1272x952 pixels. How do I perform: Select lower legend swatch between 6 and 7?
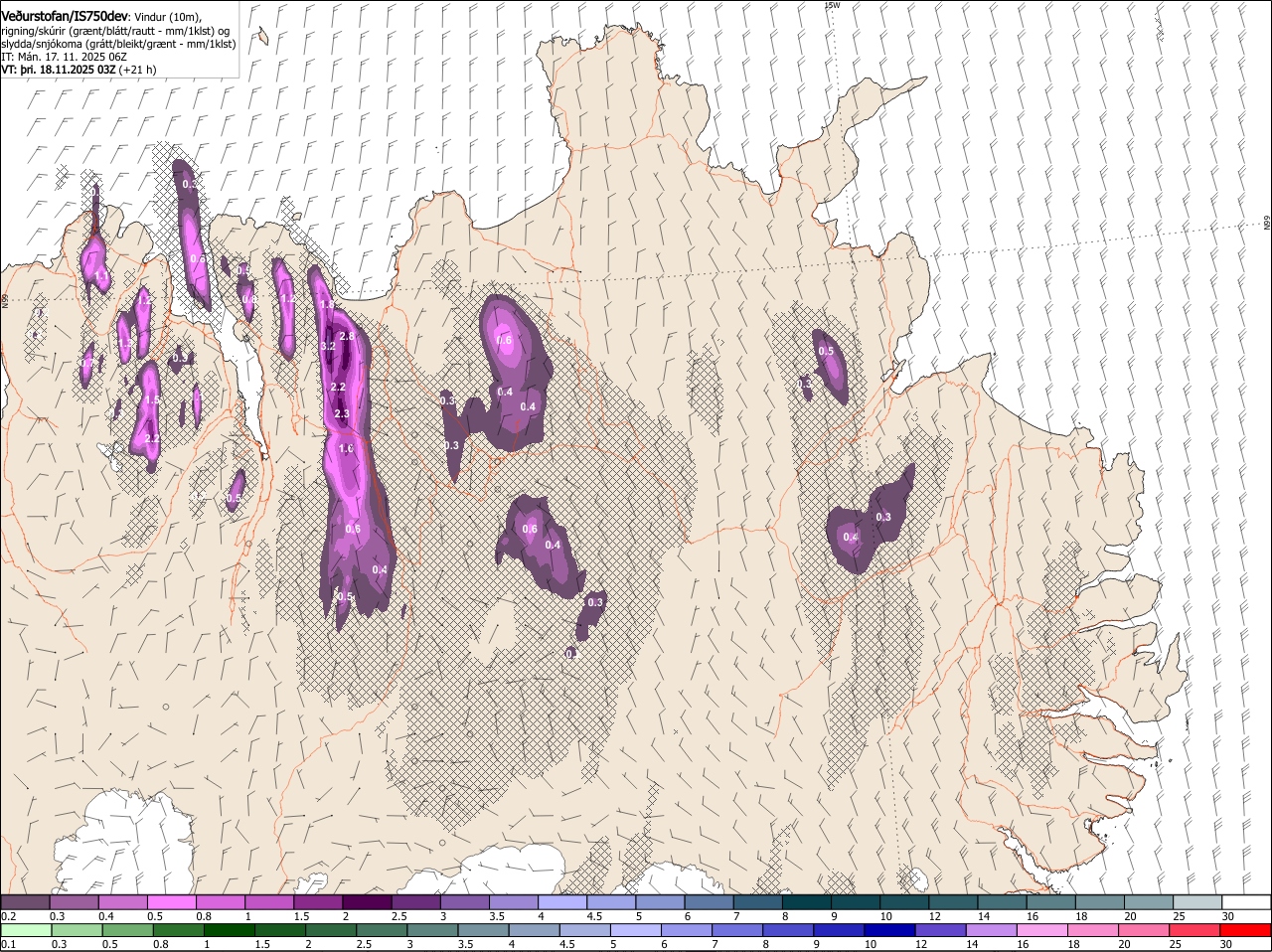pos(687,930)
